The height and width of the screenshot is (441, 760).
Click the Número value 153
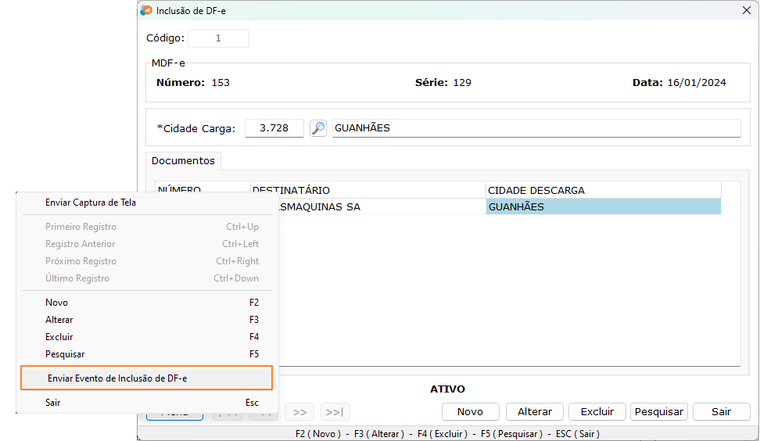(221, 83)
